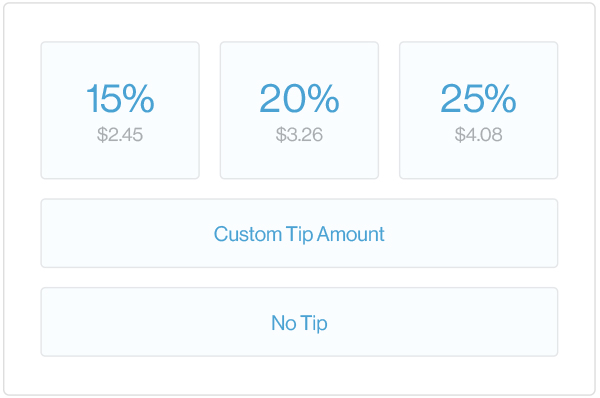This screenshot has width=600, height=398.
Task: Tap the $4.08 tip amount
Action: [478, 135]
